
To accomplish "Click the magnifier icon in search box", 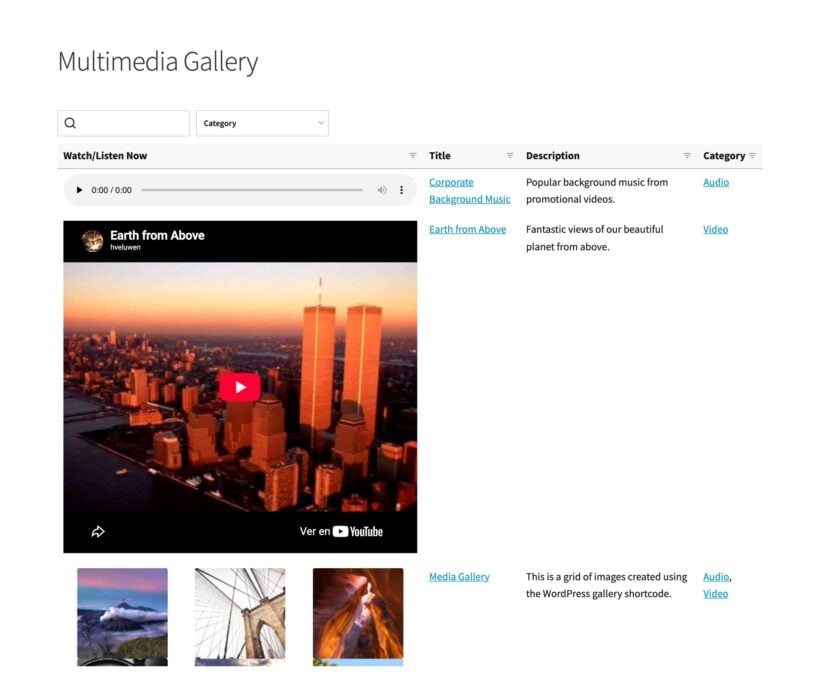I will (x=70, y=123).
